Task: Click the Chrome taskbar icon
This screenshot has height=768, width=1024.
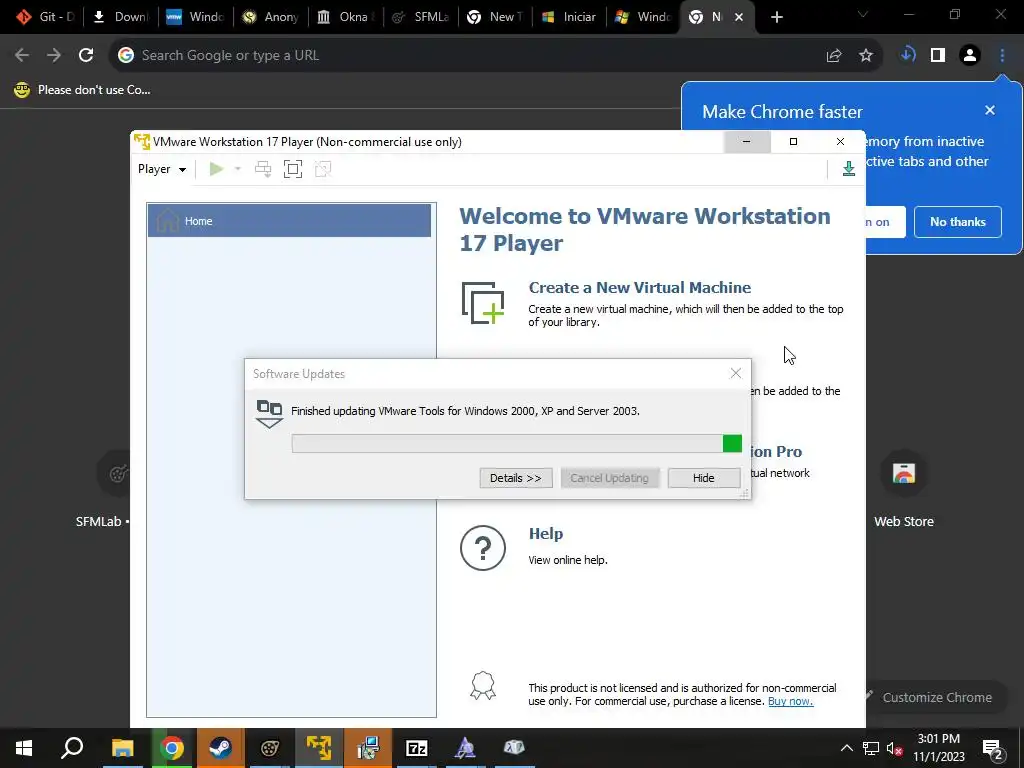Action: tap(172, 748)
